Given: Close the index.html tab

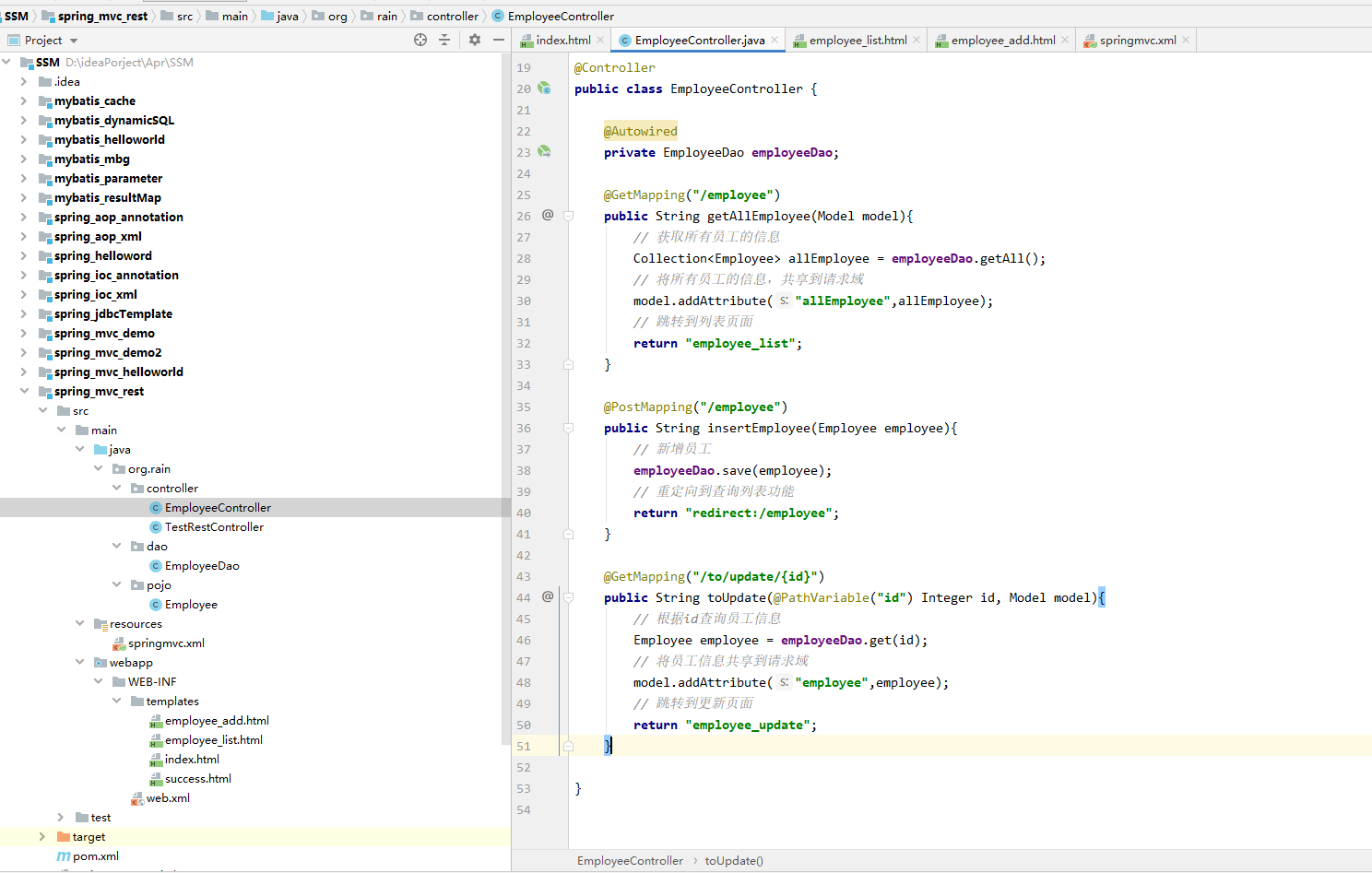Looking at the screenshot, I should click(x=600, y=40).
